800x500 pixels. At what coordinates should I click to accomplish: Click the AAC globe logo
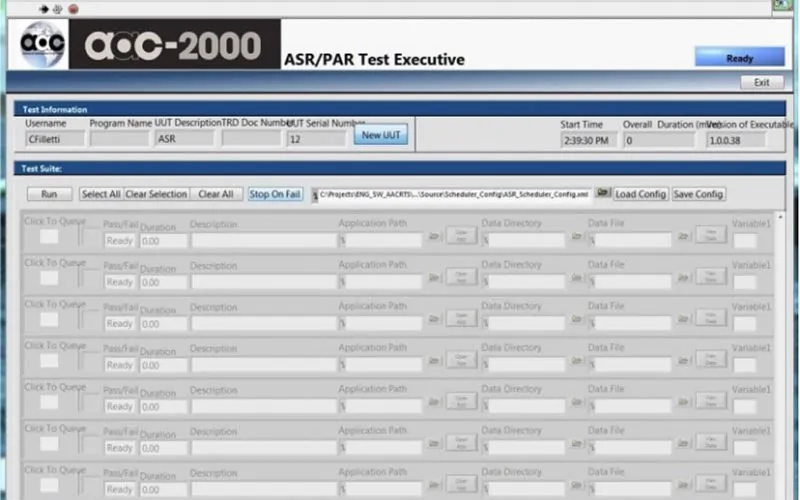point(42,44)
